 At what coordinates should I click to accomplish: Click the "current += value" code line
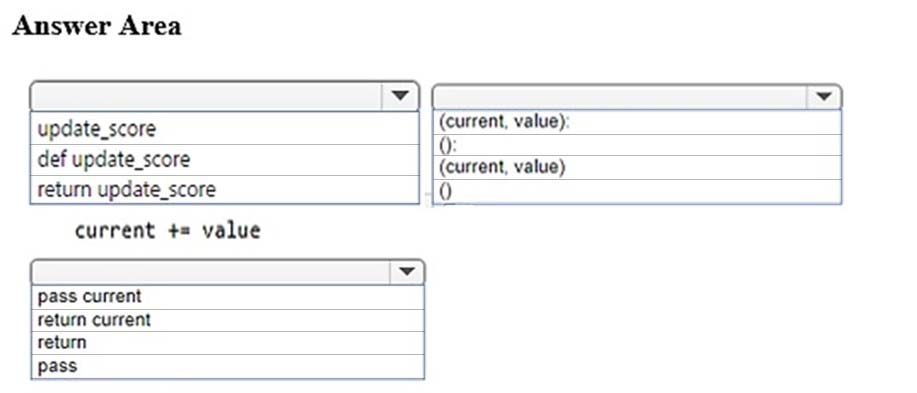(168, 230)
